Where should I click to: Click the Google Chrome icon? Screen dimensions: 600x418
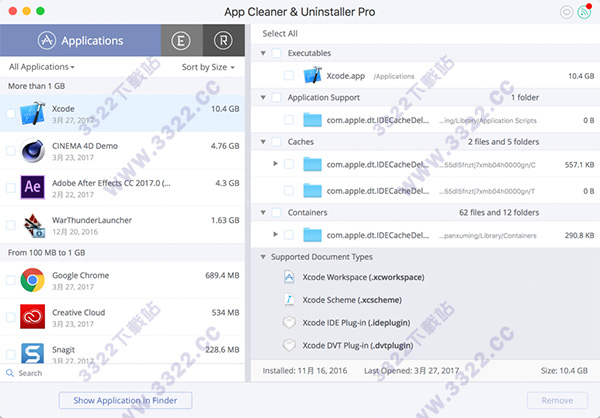tap(33, 280)
